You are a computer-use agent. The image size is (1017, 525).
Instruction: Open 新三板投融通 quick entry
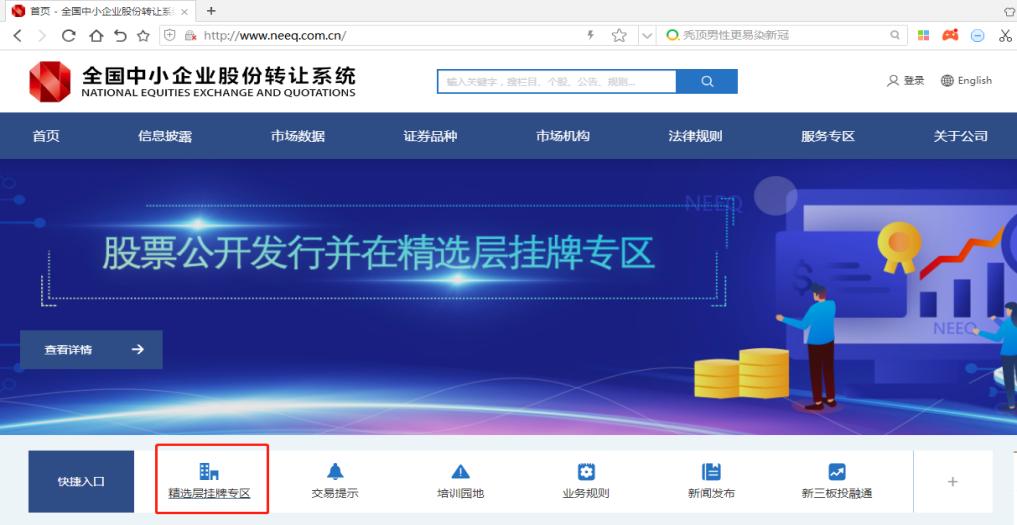point(837,493)
